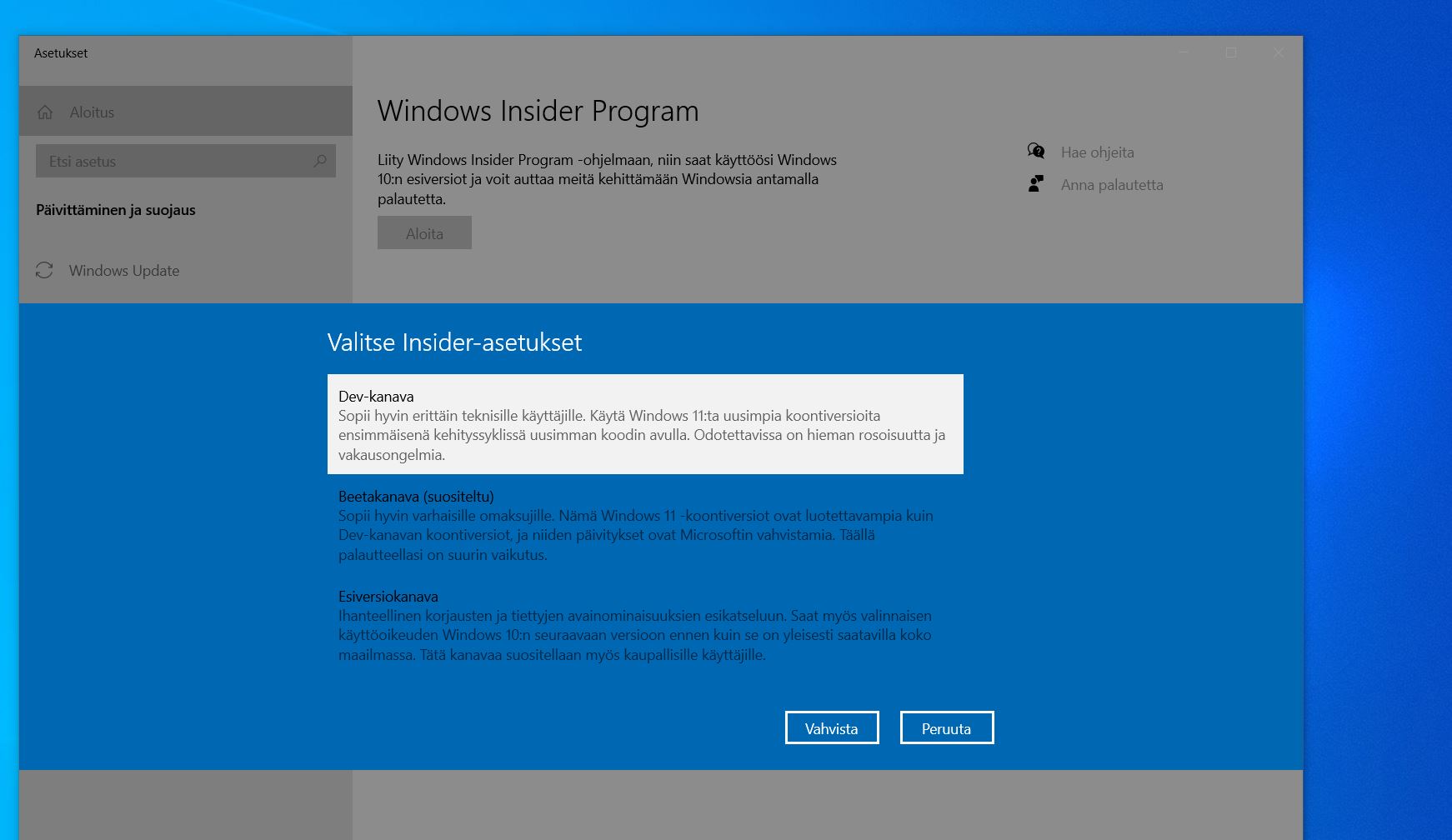Open the Hae ohjeita help link
This screenshot has height=840, width=1452.
point(1097,152)
